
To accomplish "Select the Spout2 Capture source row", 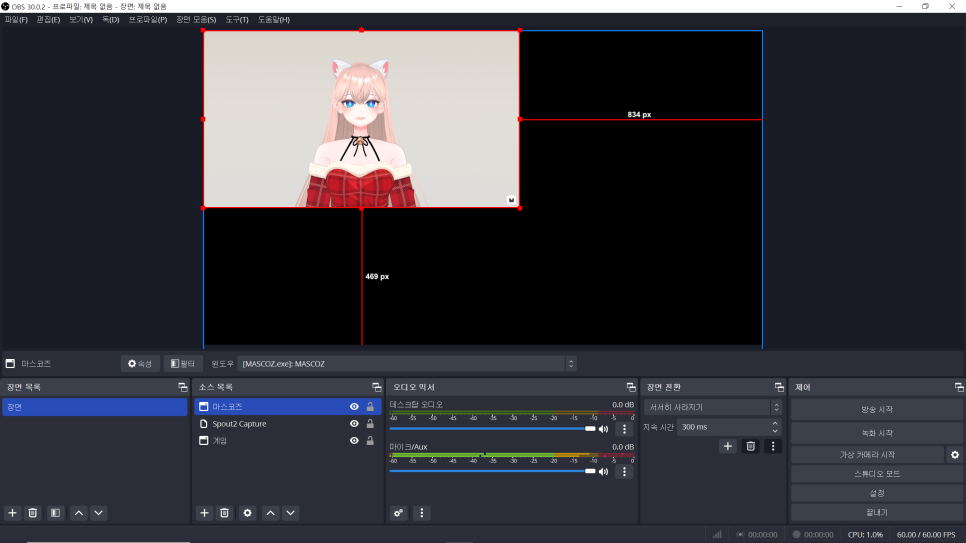I will 287,424.
